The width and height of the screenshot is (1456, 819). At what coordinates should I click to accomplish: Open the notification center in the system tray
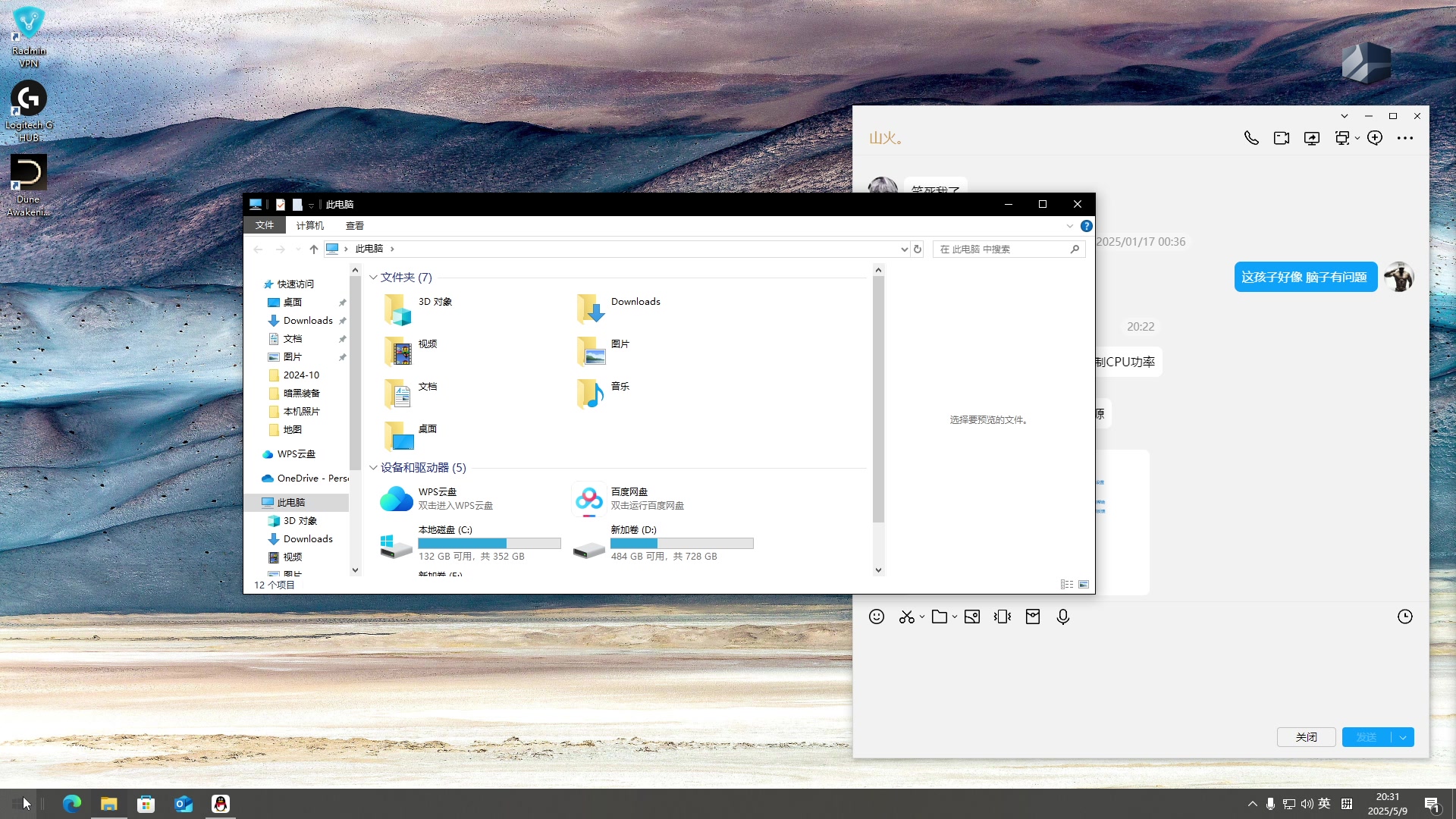(x=1432, y=805)
